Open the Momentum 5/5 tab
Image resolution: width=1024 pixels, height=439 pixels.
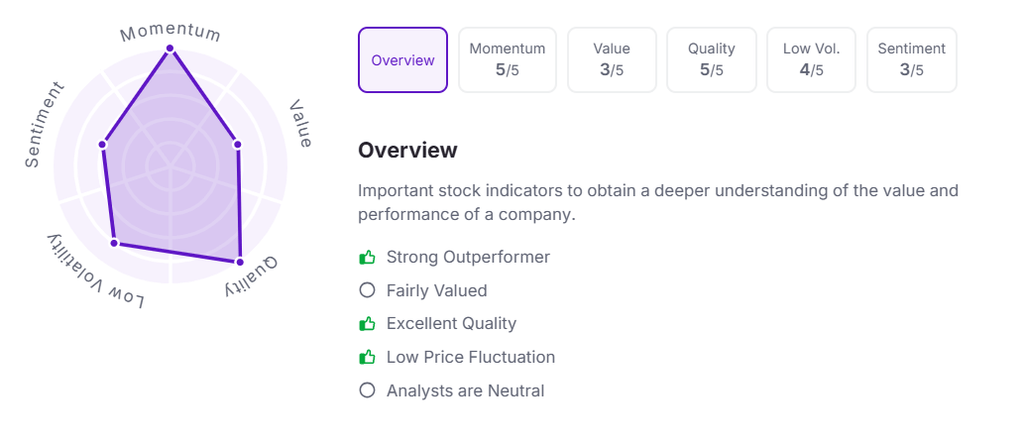point(507,60)
